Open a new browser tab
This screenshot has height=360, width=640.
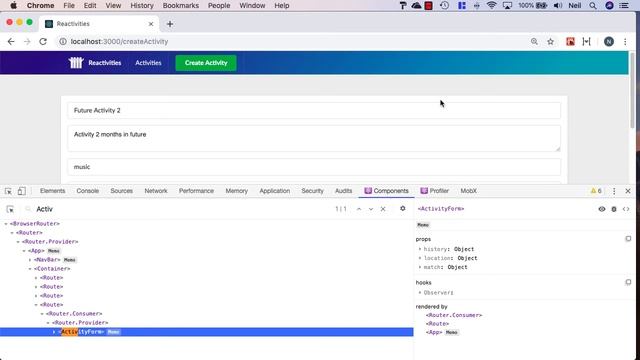click(170, 24)
